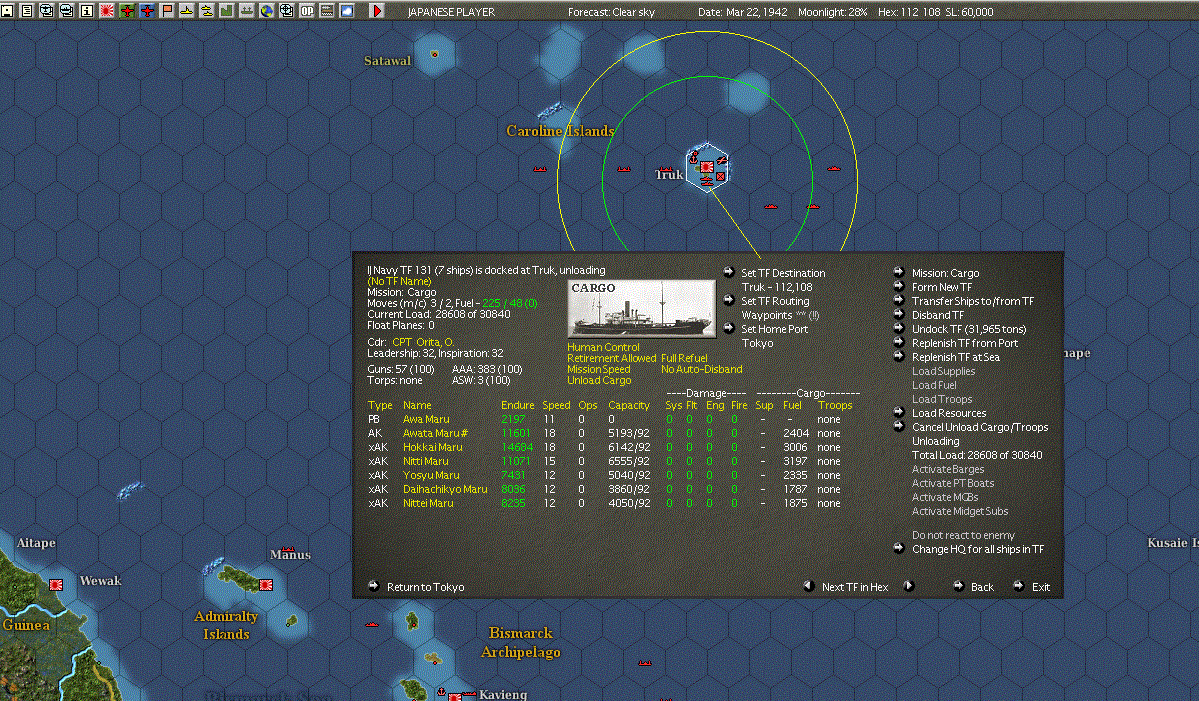This screenshot has width=1199, height=701.
Task: Select ship Nittei Maru in list
Action: pyautogui.click(x=427, y=503)
